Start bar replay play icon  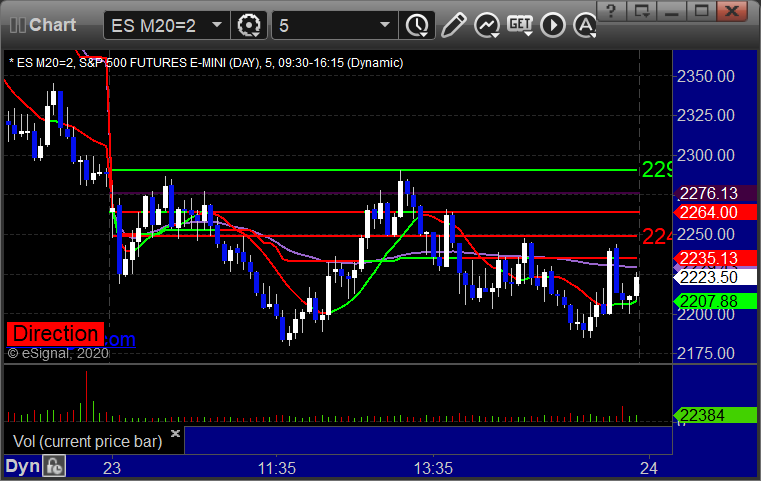pos(553,25)
